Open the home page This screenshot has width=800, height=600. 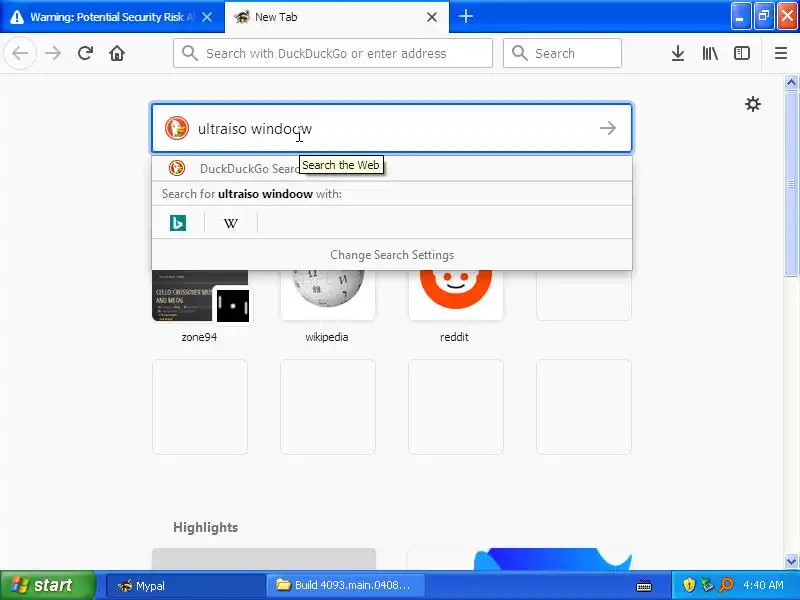click(x=117, y=53)
